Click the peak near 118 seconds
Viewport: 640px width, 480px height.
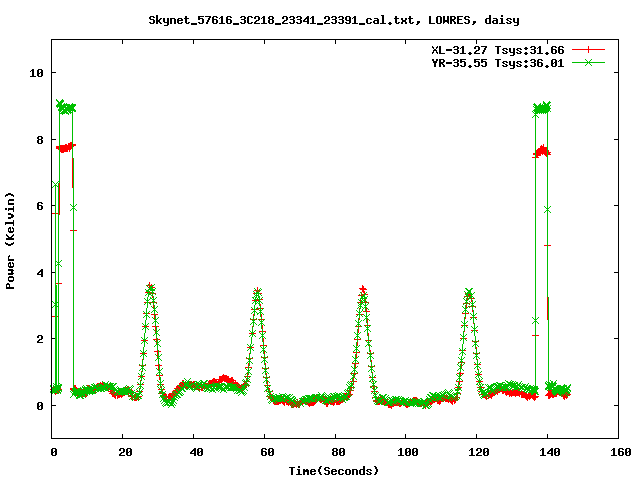(x=469, y=292)
